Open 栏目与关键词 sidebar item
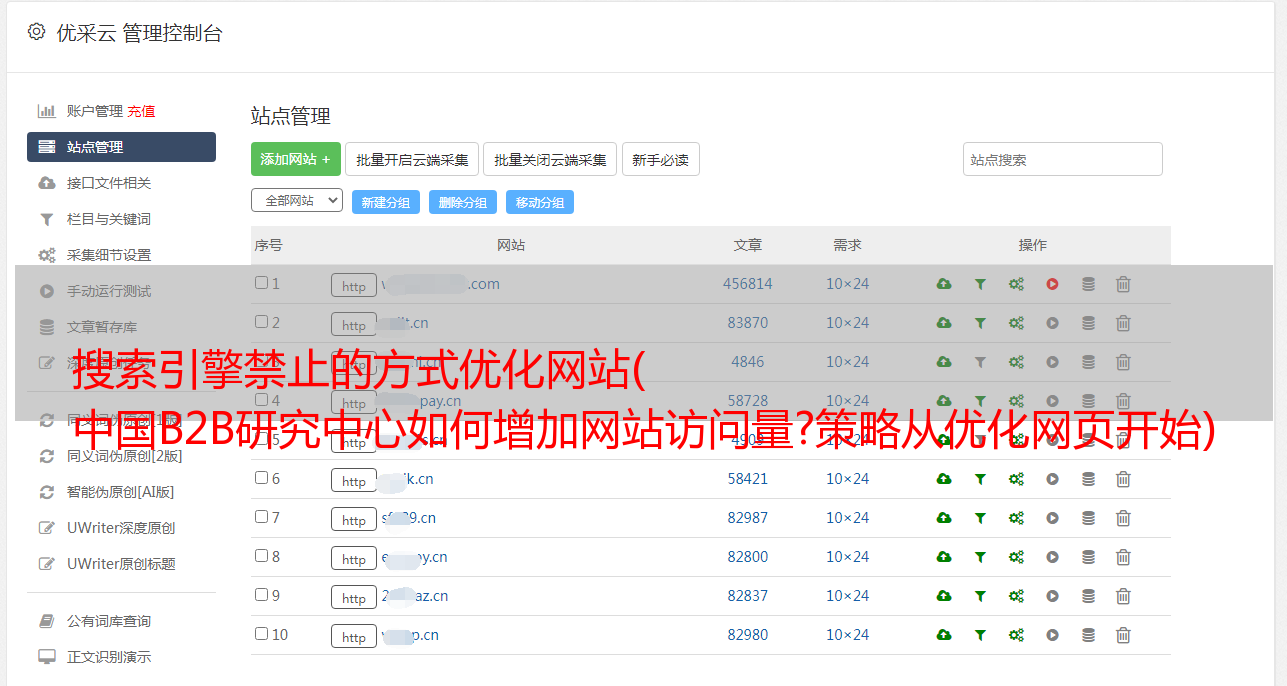 [109, 219]
